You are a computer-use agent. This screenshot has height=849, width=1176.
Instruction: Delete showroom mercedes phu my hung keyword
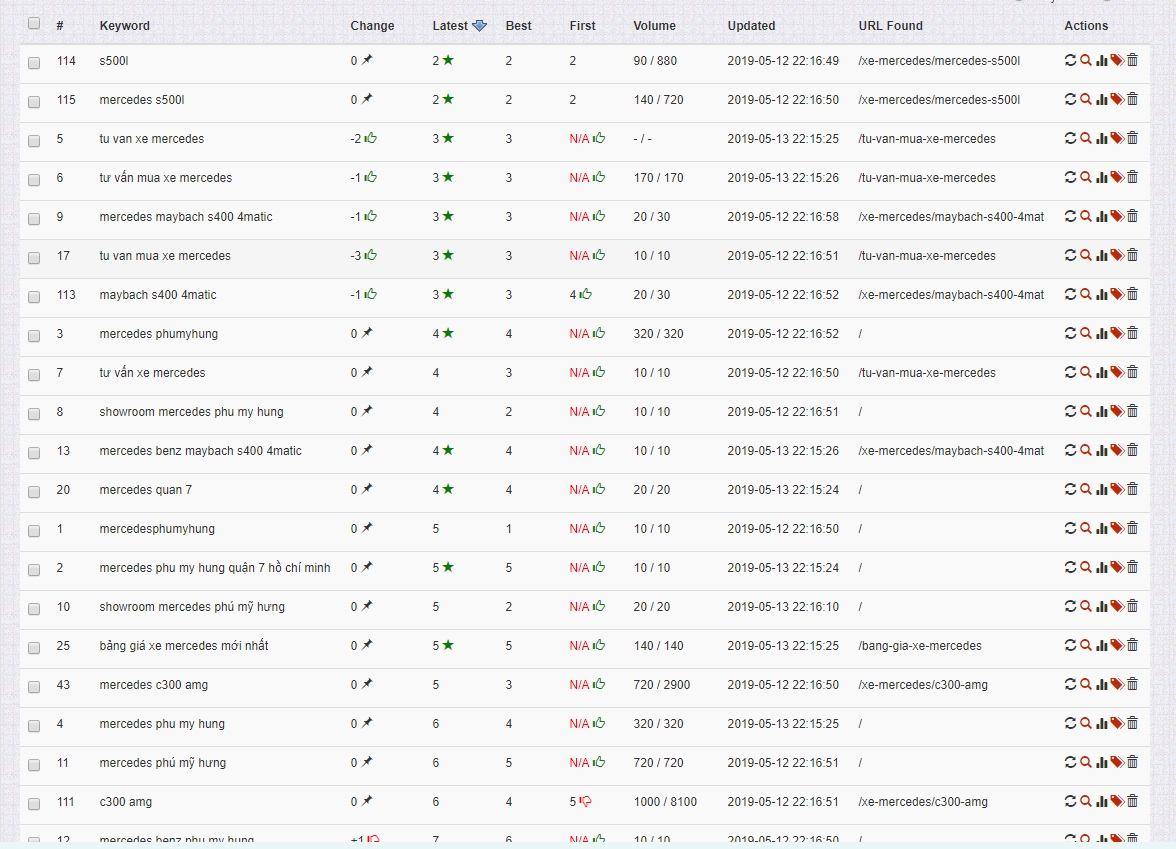pos(1132,412)
